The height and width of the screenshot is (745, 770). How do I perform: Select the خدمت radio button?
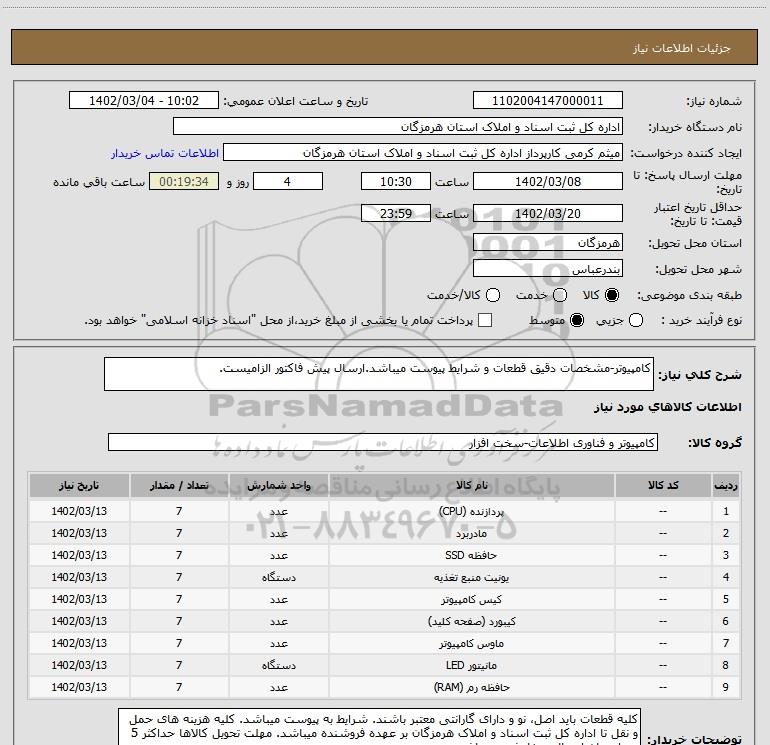tap(560, 295)
